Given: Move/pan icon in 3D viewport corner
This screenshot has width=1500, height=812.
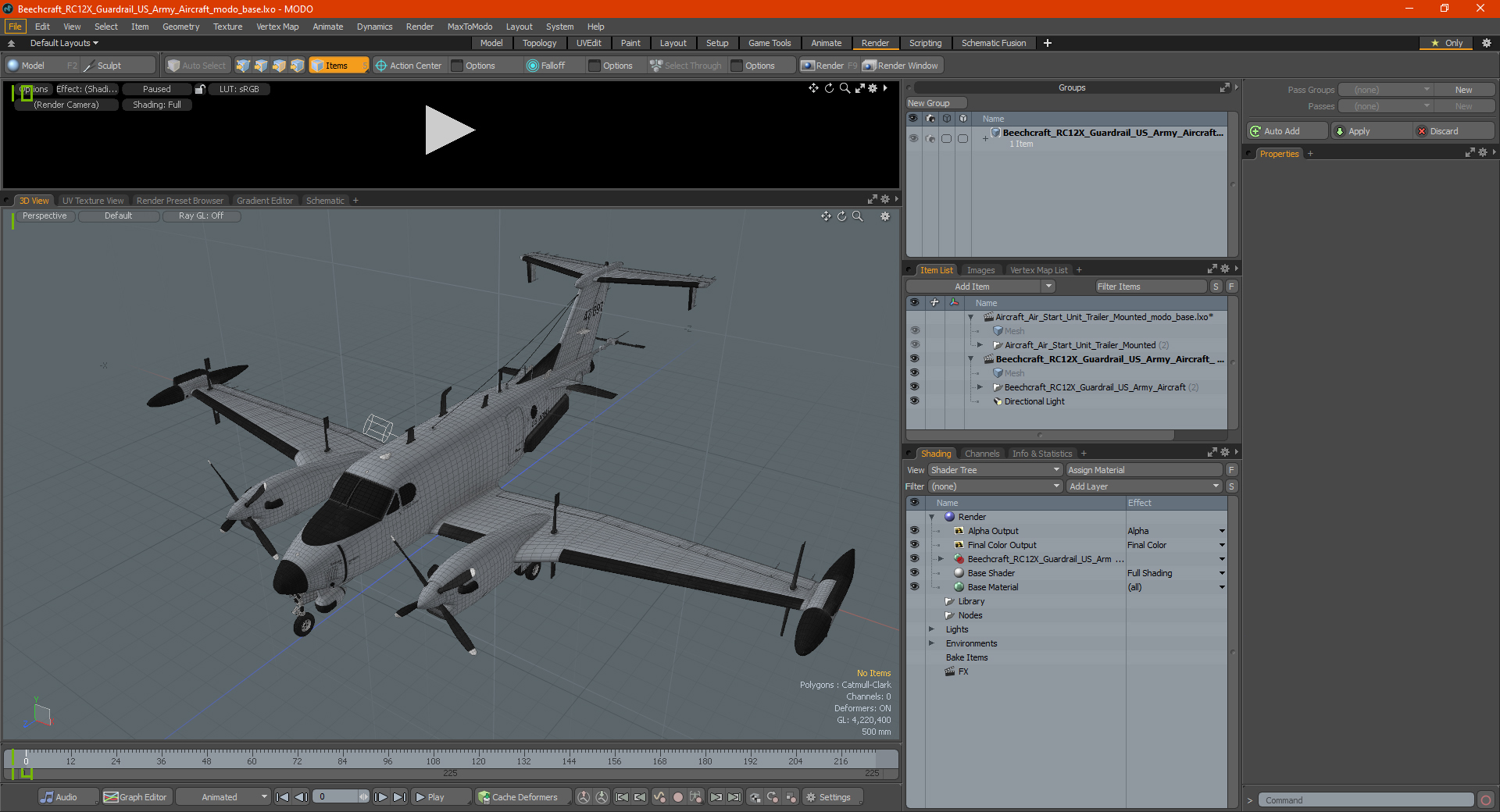Looking at the screenshot, I should click(826, 216).
